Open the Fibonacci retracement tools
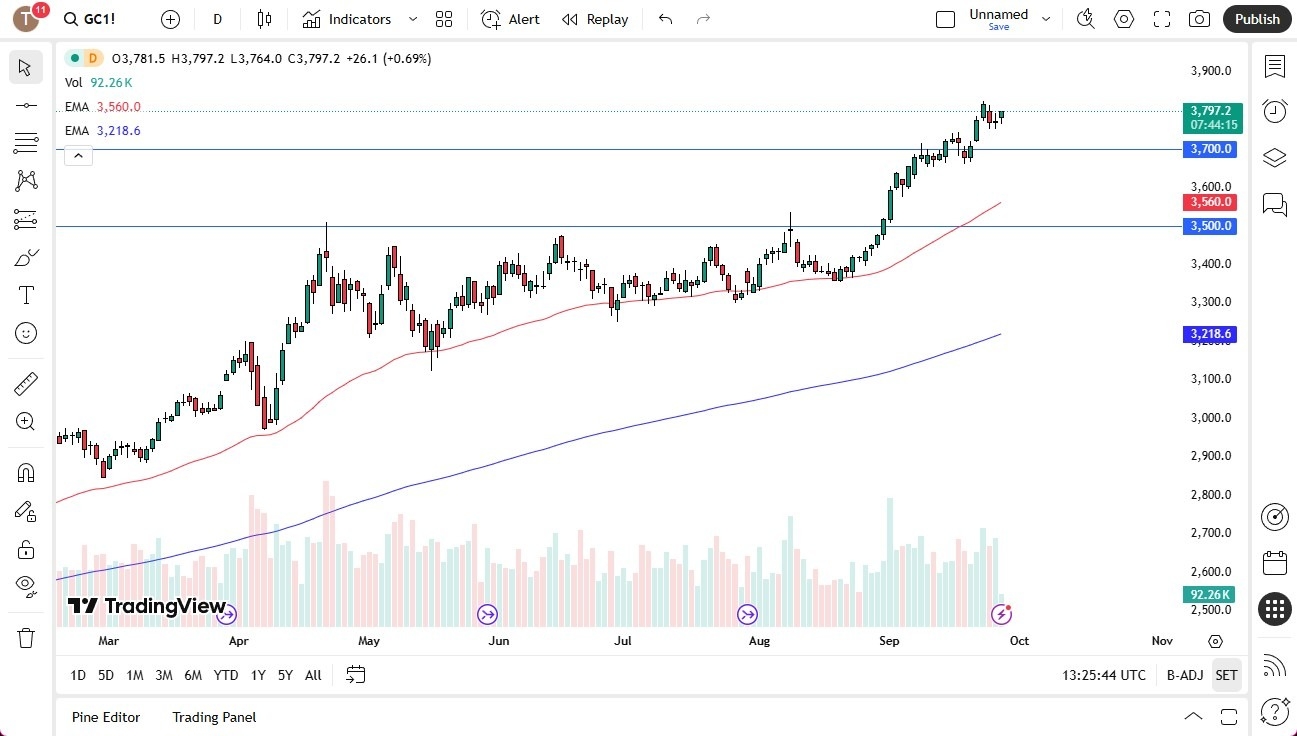The image size is (1297, 736). [x=26, y=142]
